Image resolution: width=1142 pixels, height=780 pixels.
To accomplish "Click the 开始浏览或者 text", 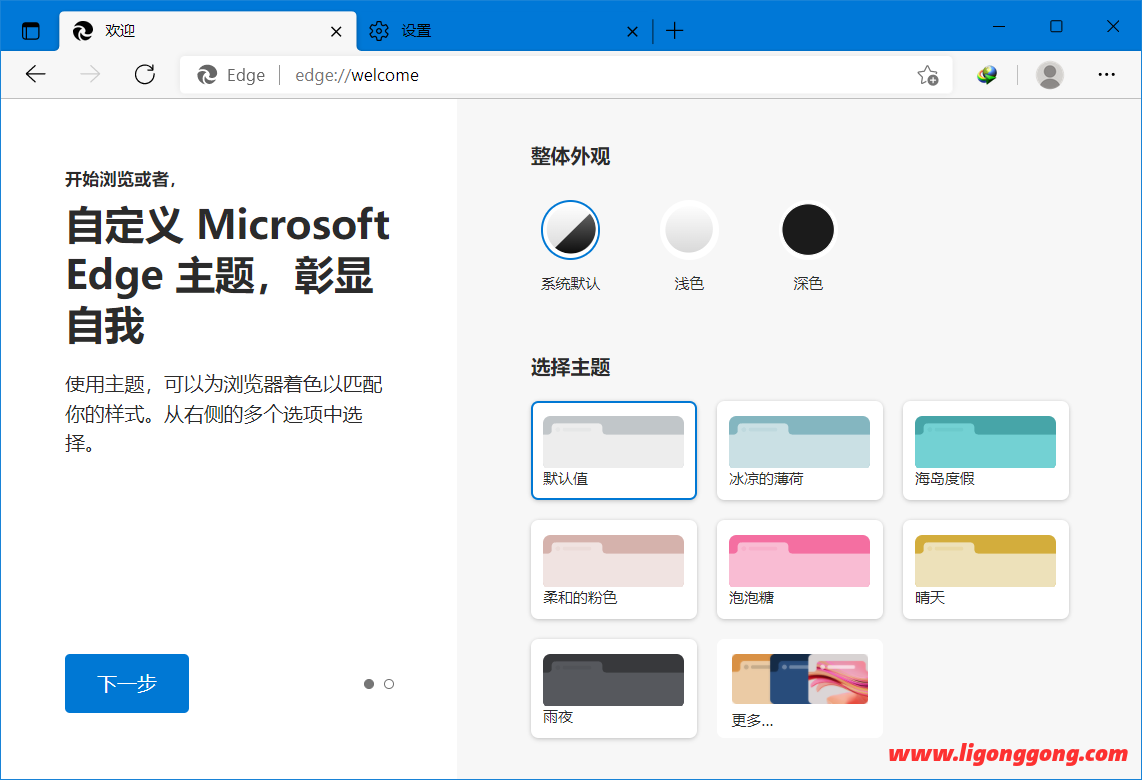I will (120, 179).
